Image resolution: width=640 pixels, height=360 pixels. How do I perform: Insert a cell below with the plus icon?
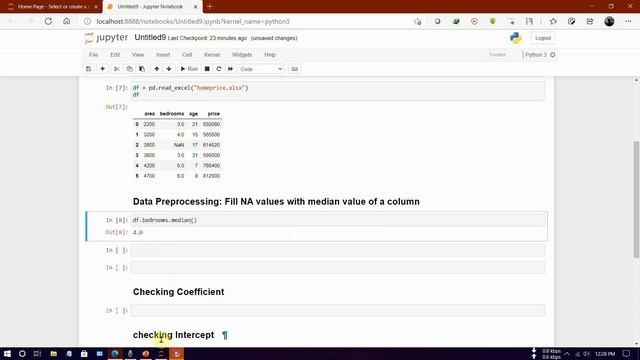[102, 69]
